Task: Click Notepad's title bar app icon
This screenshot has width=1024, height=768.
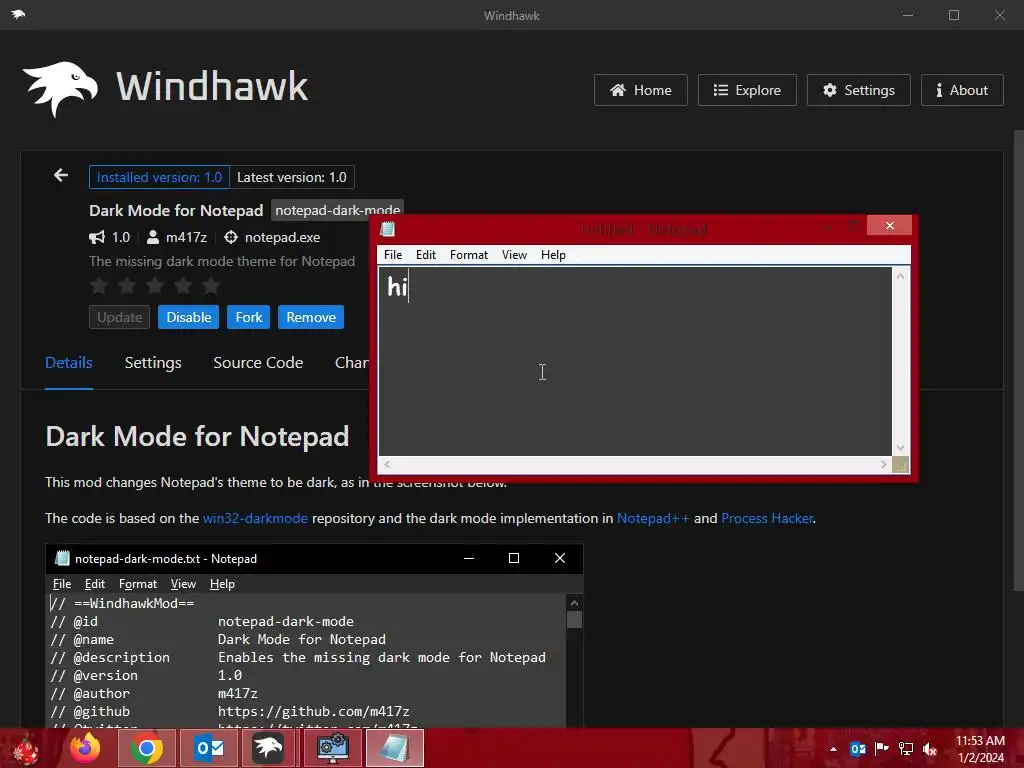Action: point(388,229)
